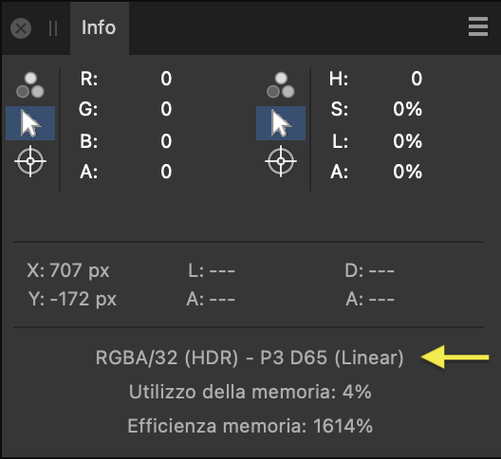Click the right sampler crosshair target icon

point(281,161)
